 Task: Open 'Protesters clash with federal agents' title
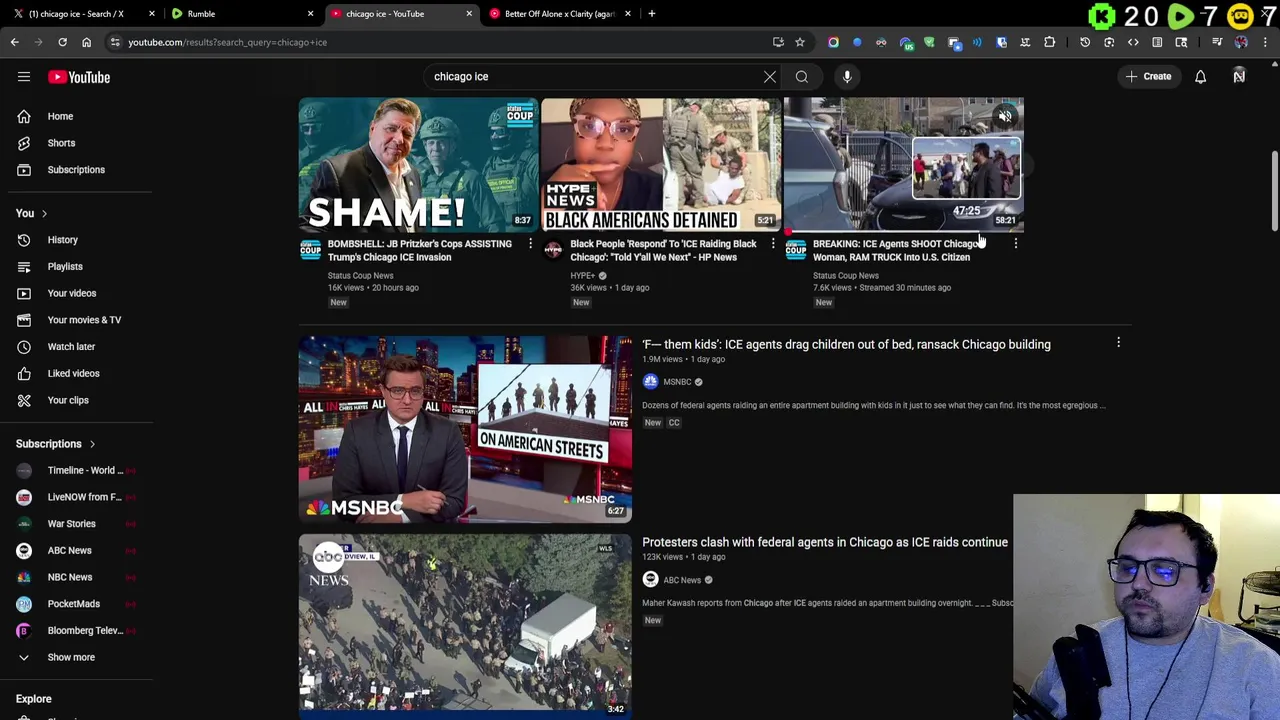point(825,542)
